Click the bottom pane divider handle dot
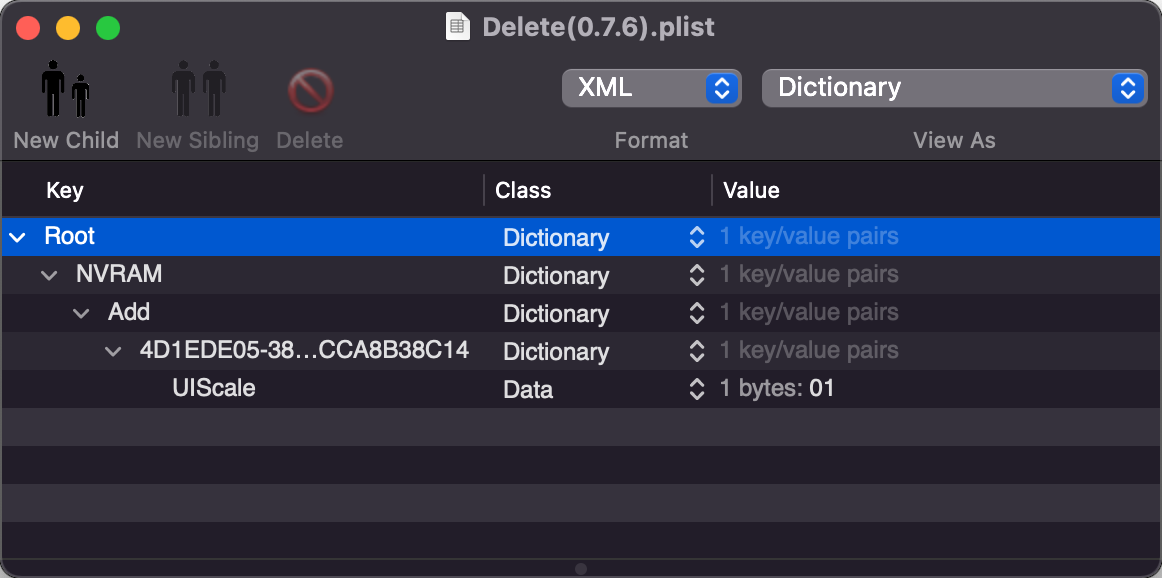 click(x=581, y=569)
